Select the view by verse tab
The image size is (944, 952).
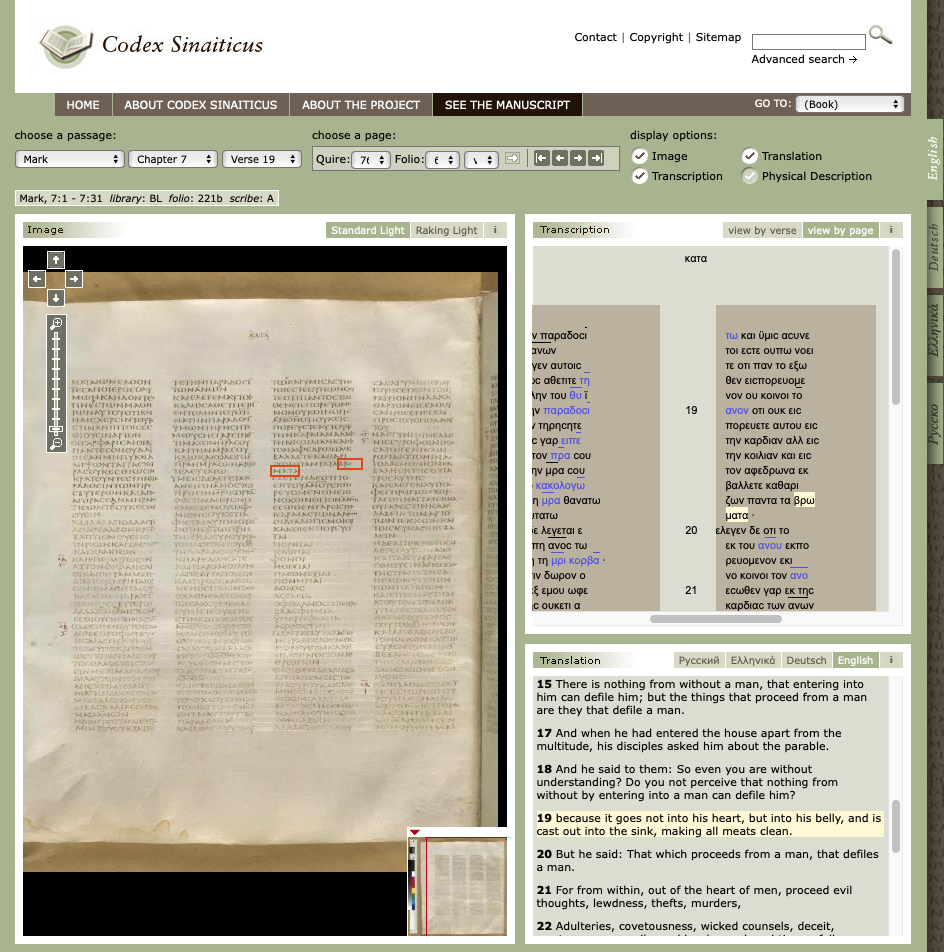pos(762,230)
